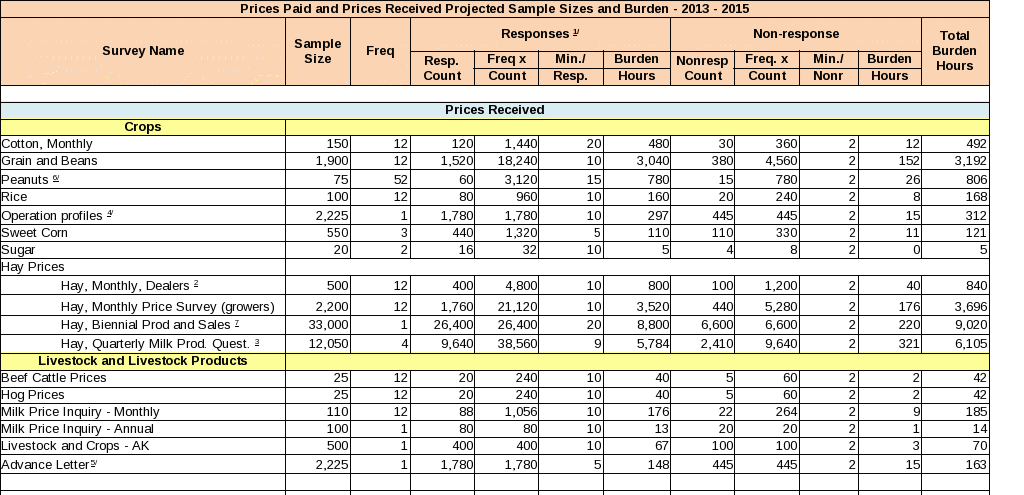
Task: Click the Hog Prices row label
Action: 33,394
